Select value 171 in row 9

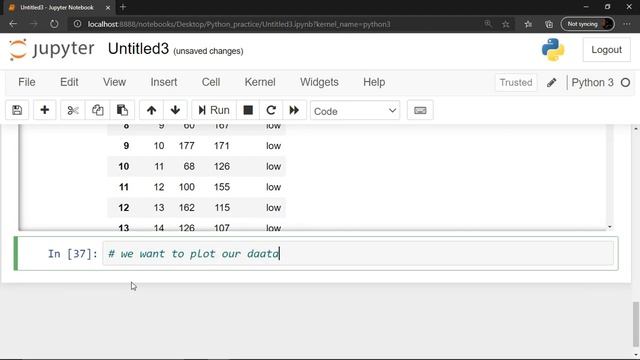tap(222, 146)
